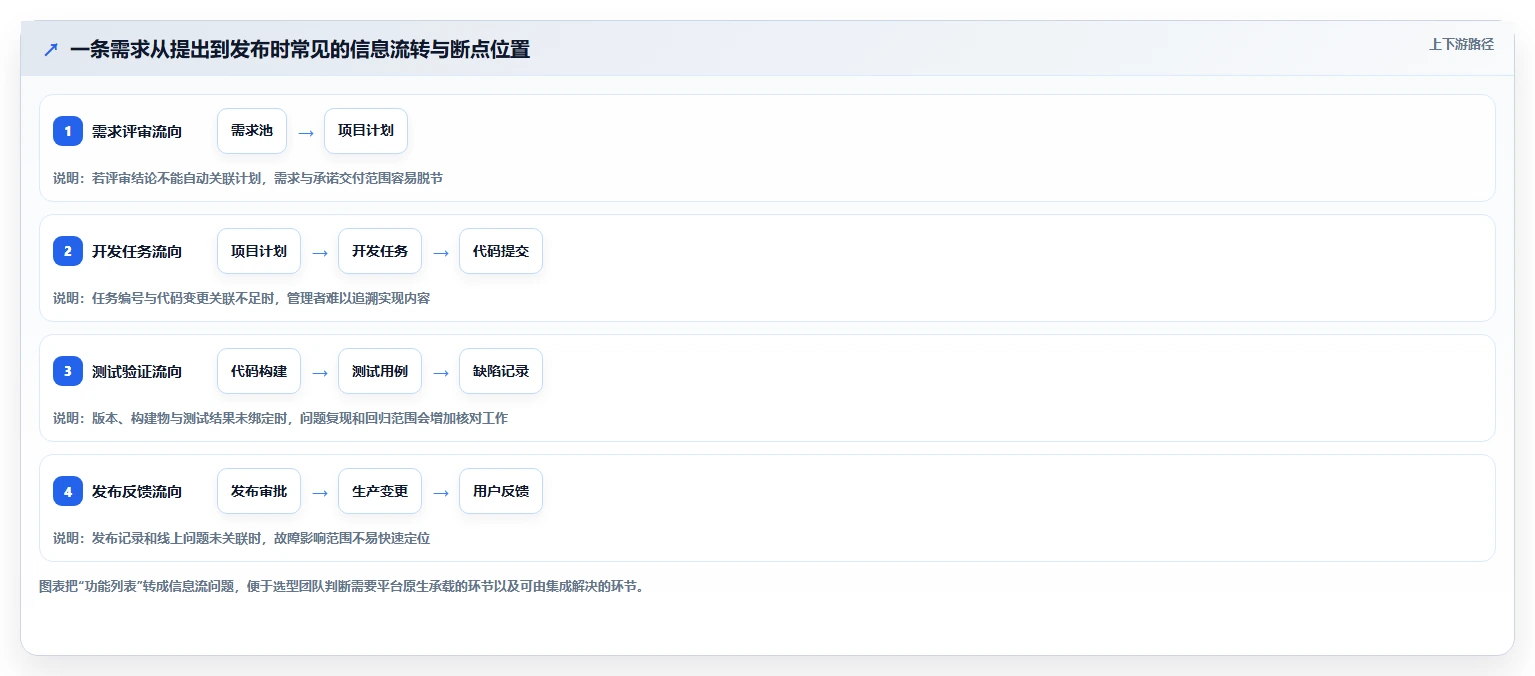1535x676 pixels.
Task: Select the number 2 badge for 开发任务流向
Action: point(68,251)
